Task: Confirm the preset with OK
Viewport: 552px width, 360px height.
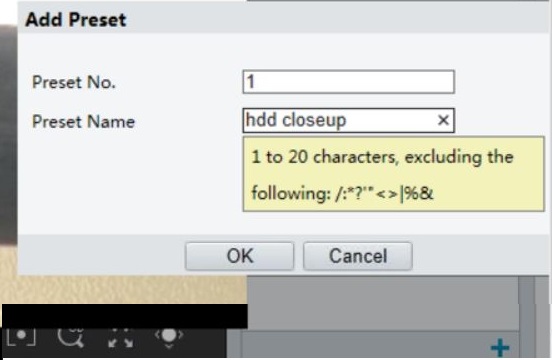Action: (x=239, y=256)
